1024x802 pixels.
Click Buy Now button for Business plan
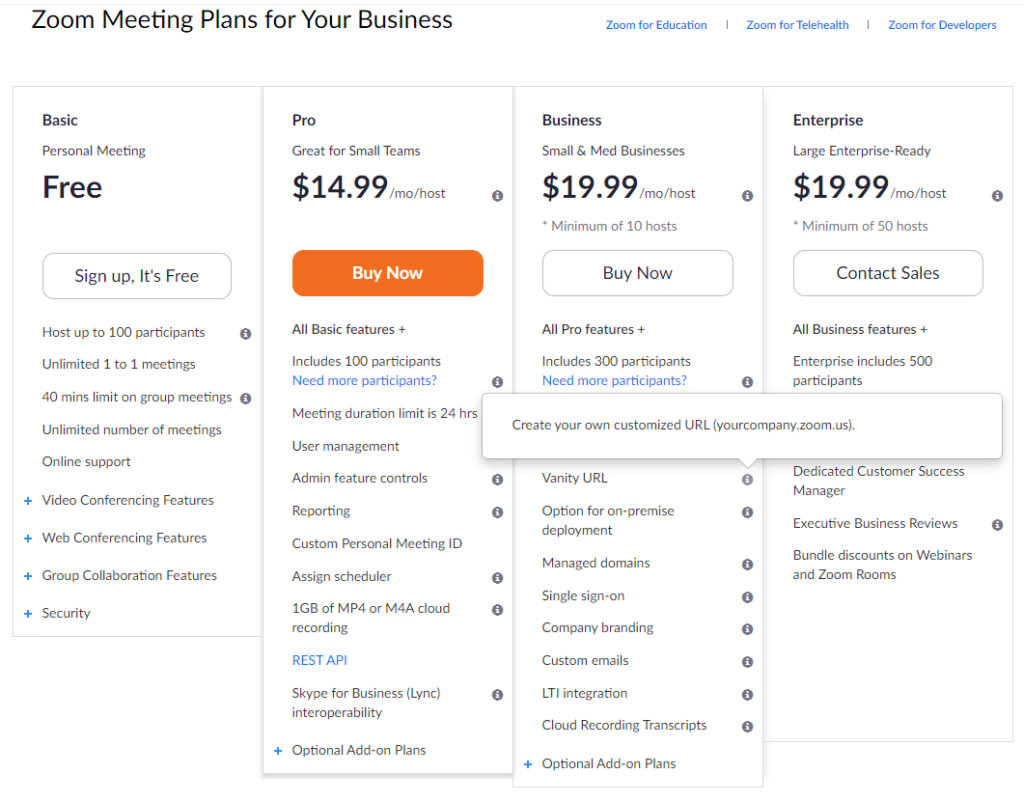(x=637, y=273)
